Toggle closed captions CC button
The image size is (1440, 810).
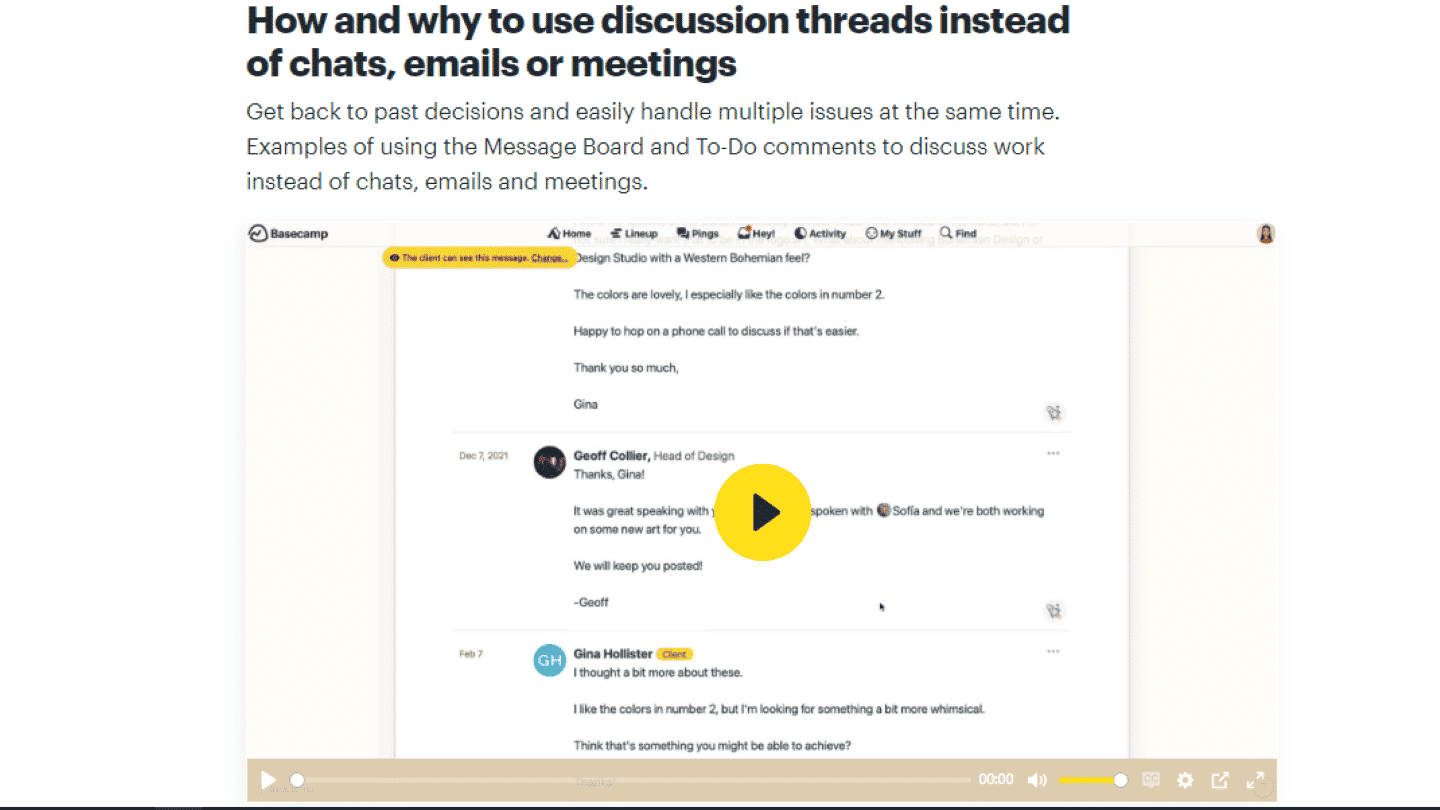coord(1151,780)
